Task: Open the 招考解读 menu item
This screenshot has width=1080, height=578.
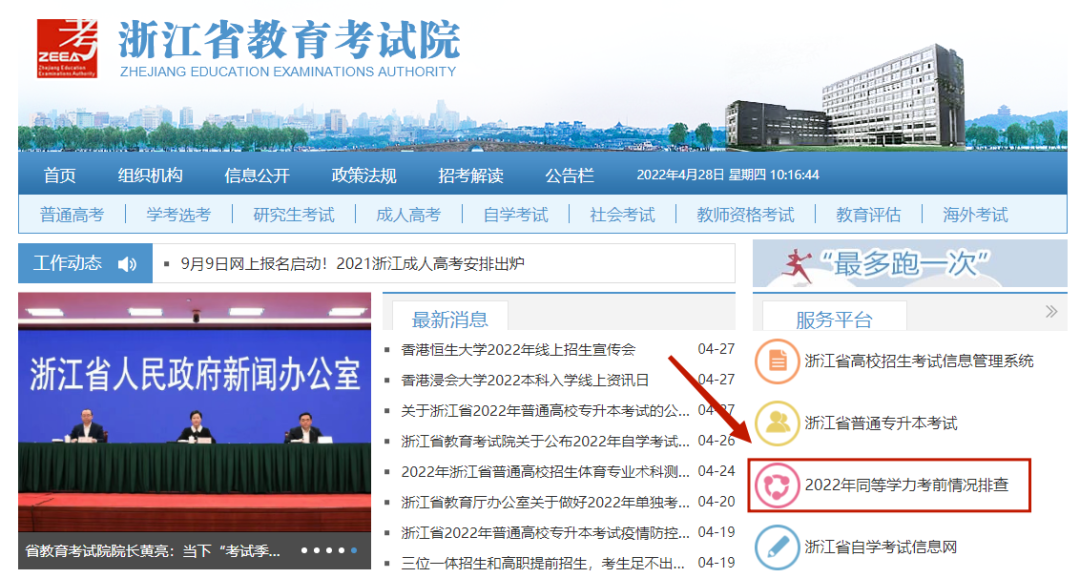Action: pos(470,174)
